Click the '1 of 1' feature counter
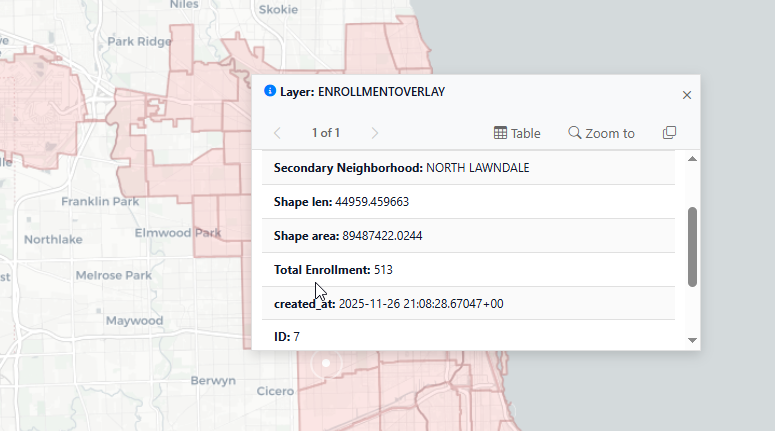The image size is (775, 431). (x=326, y=133)
